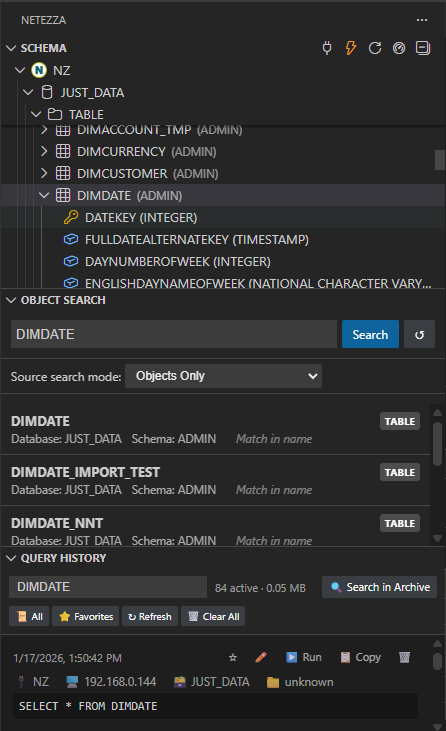
Task: Open the DIMDATE_NNT search result
Action: (215, 527)
